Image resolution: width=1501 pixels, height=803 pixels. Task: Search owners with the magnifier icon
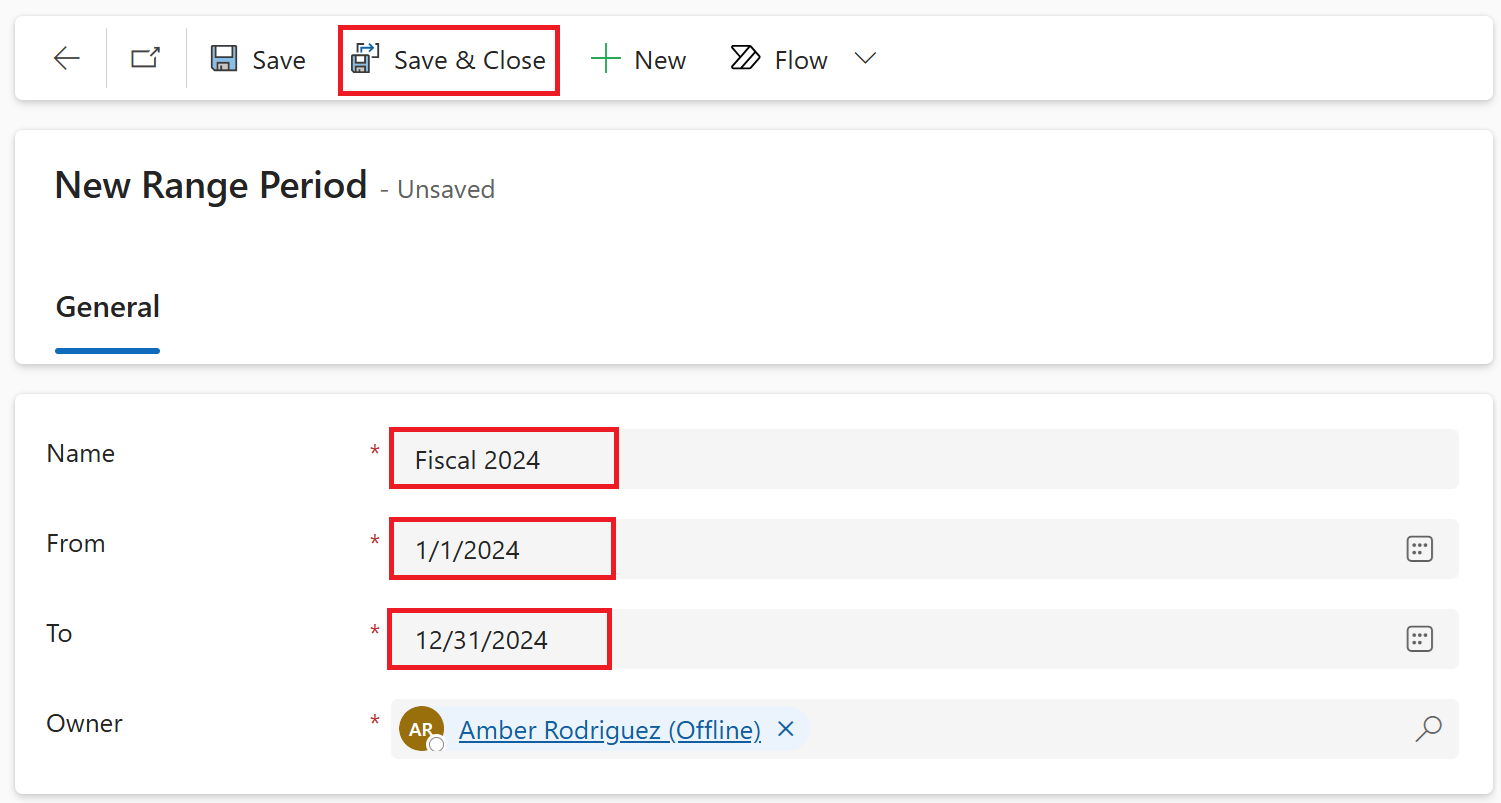click(x=1429, y=729)
